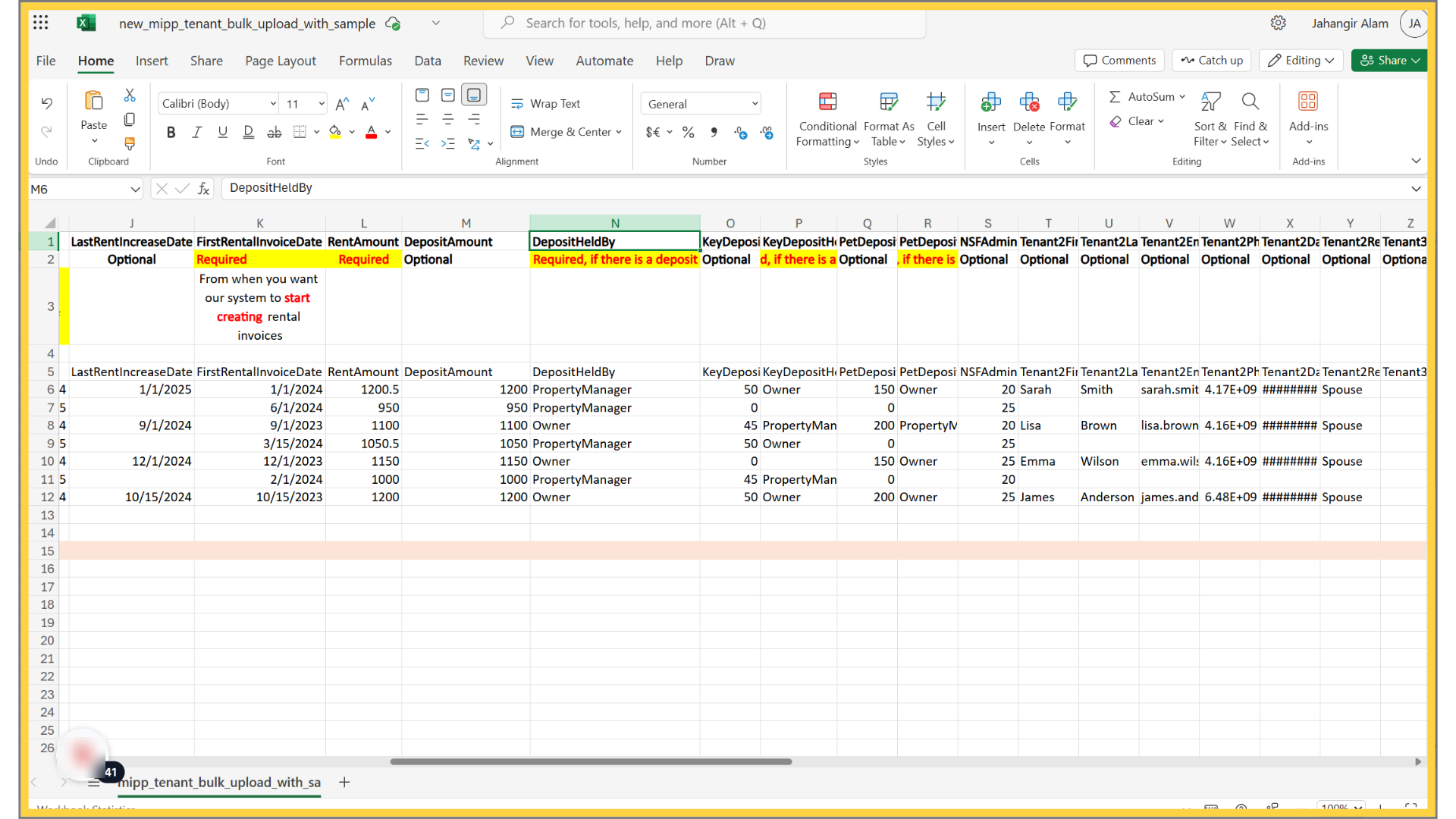Add a new sheet with plus button
The width and height of the screenshot is (1456, 819).
[x=344, y=782]
